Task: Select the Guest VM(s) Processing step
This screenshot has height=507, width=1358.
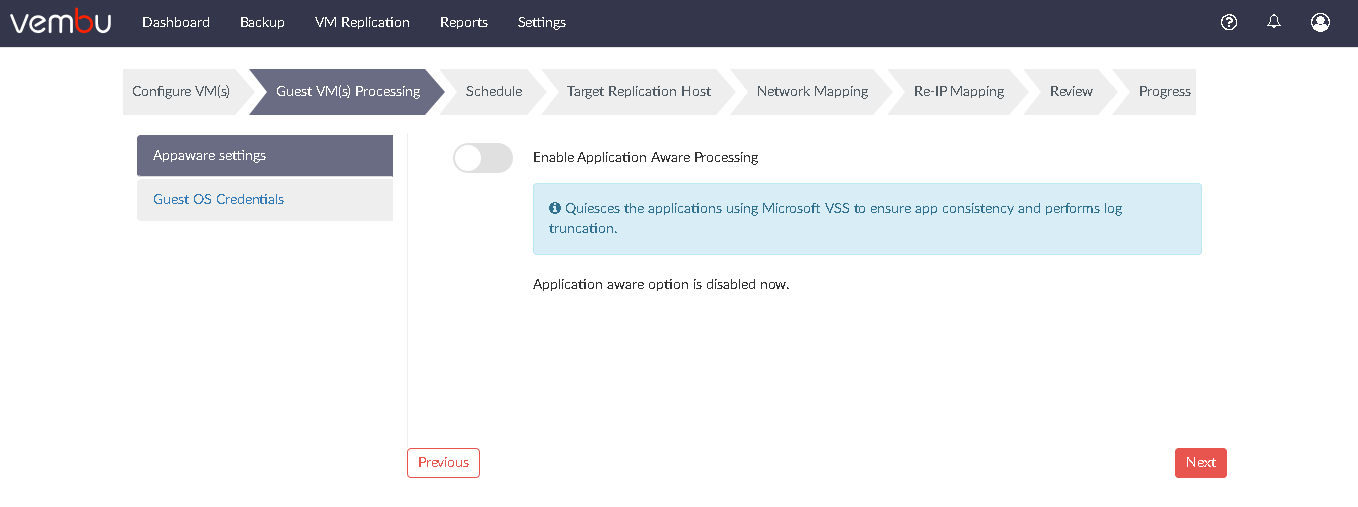Action: point(347,91)
